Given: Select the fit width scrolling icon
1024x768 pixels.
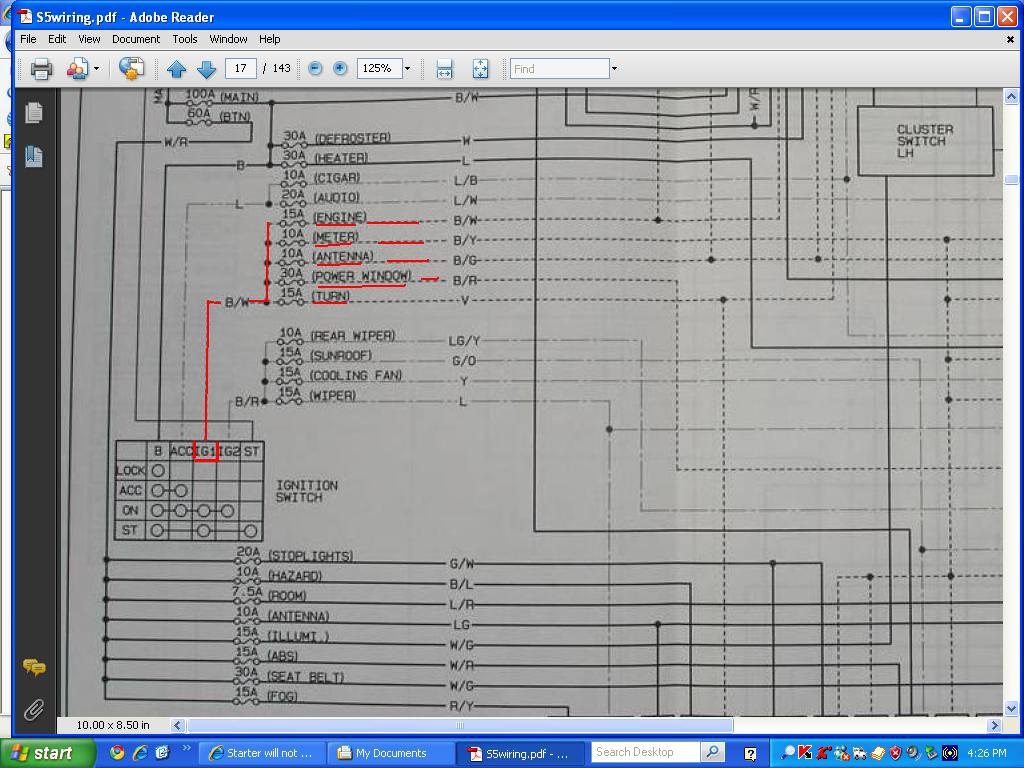Looking at the screenshot, I should 445,69.
